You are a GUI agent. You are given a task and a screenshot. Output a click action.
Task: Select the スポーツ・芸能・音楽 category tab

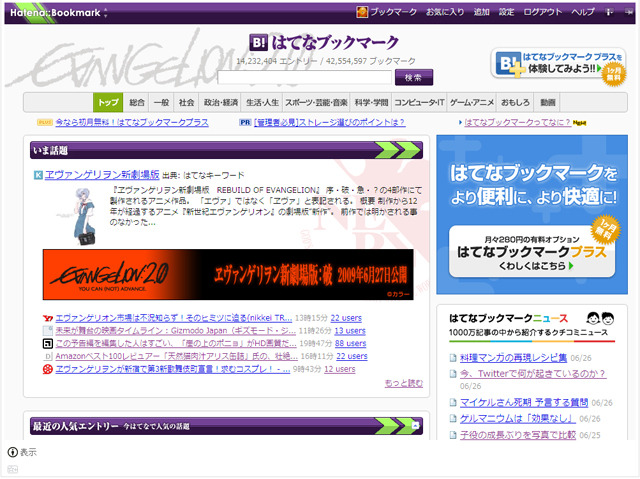coord(316,102)
